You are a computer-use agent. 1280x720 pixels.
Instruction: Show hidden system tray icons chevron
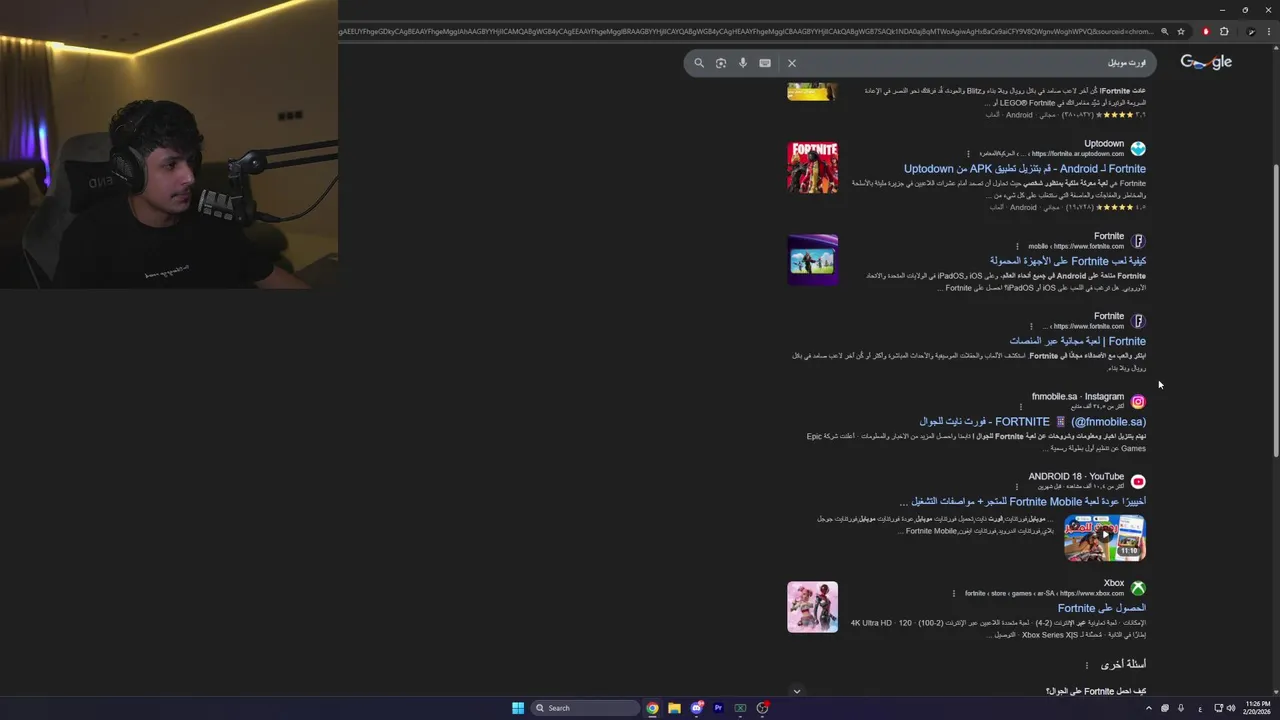point(1150,708)
